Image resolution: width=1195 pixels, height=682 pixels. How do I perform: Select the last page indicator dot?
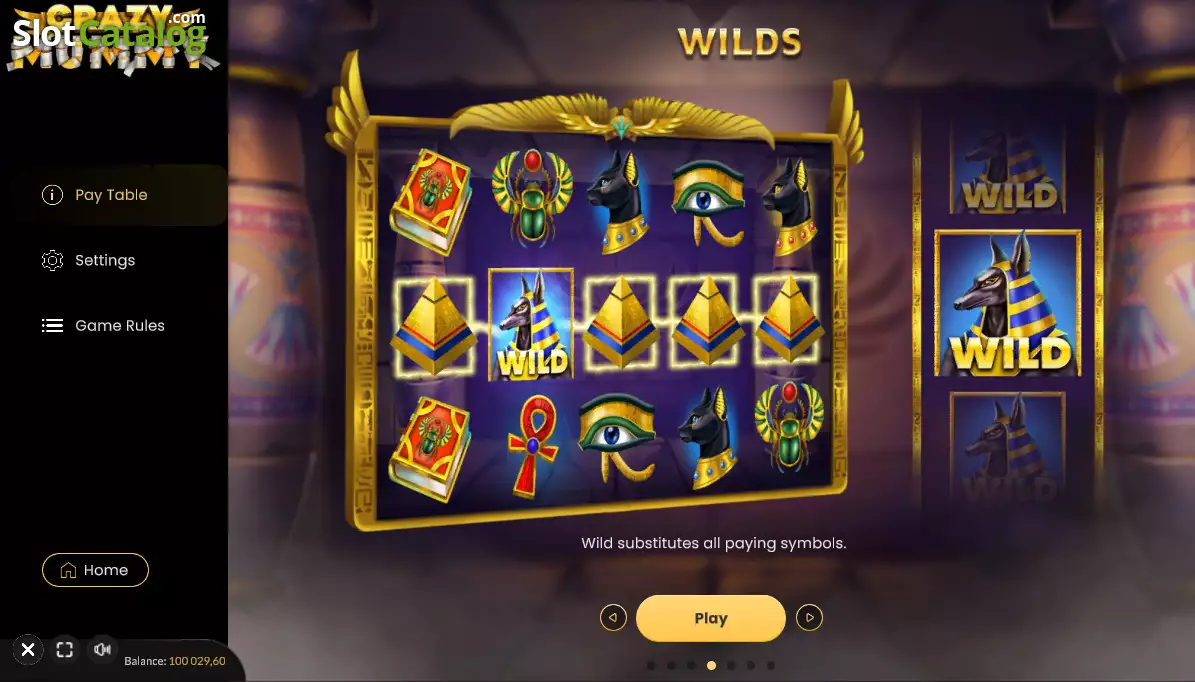[771, 665]
